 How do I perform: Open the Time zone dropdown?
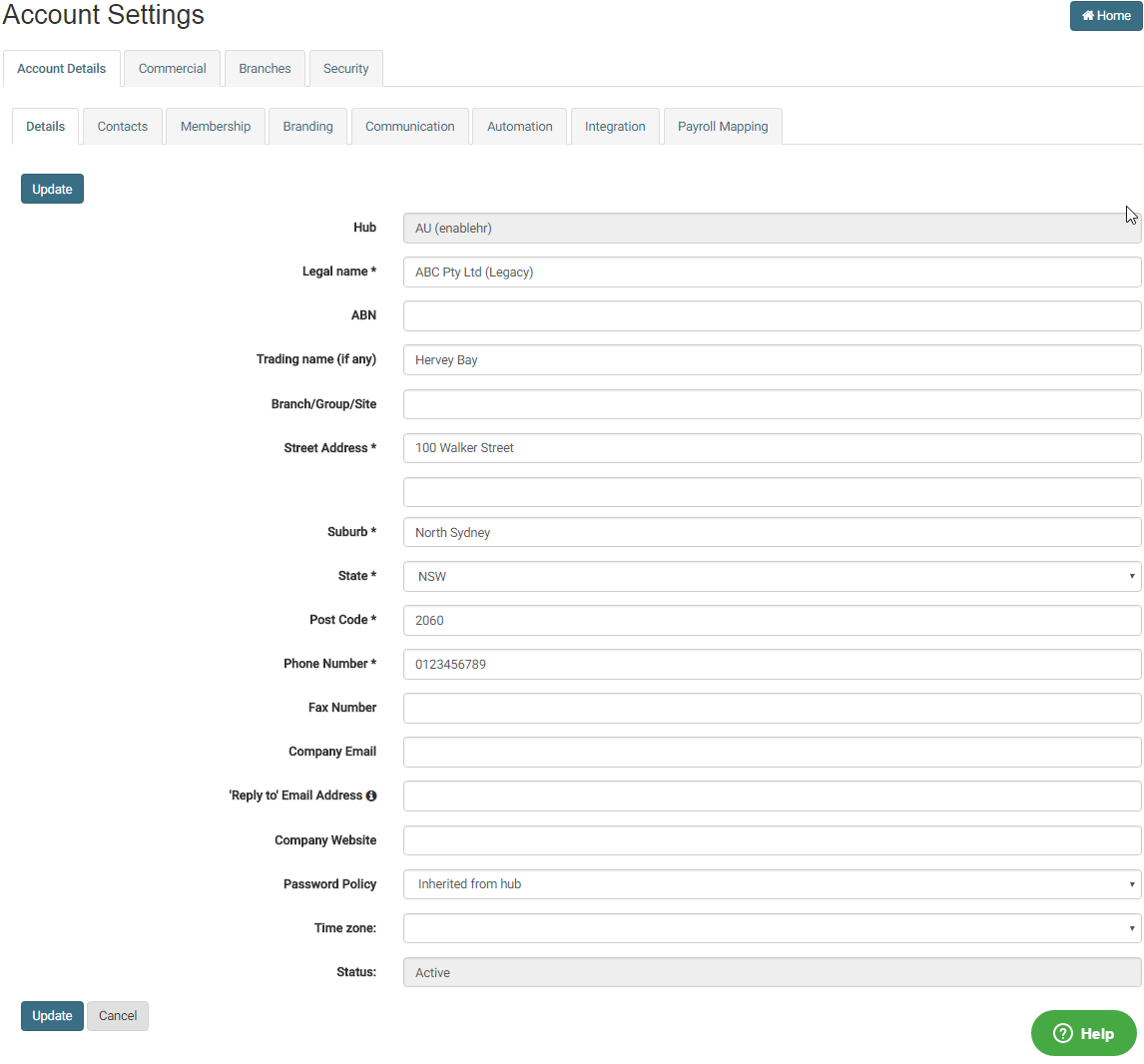click(x=772, y=928)
